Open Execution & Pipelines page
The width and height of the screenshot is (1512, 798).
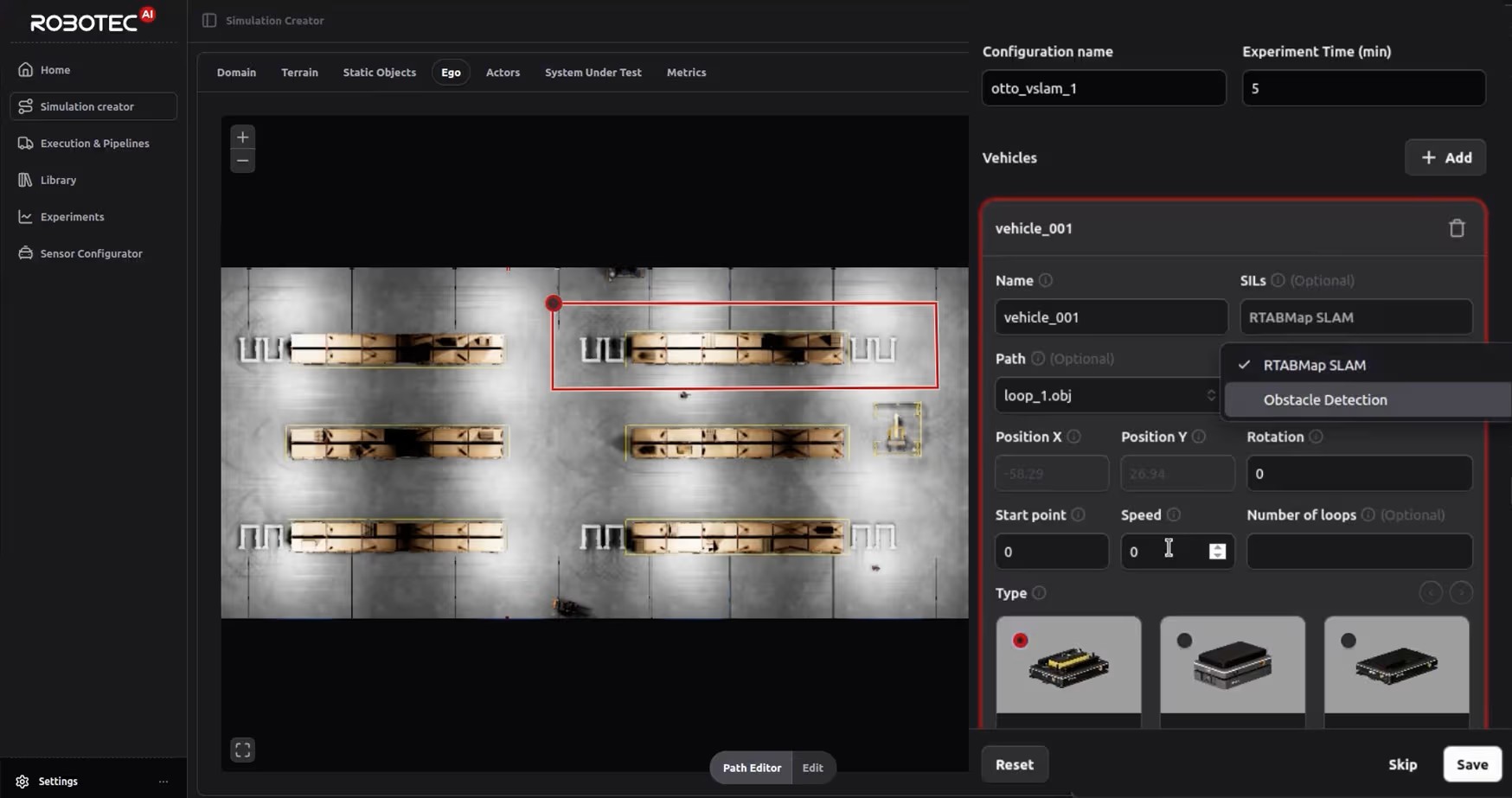click(x=94, y=144)
